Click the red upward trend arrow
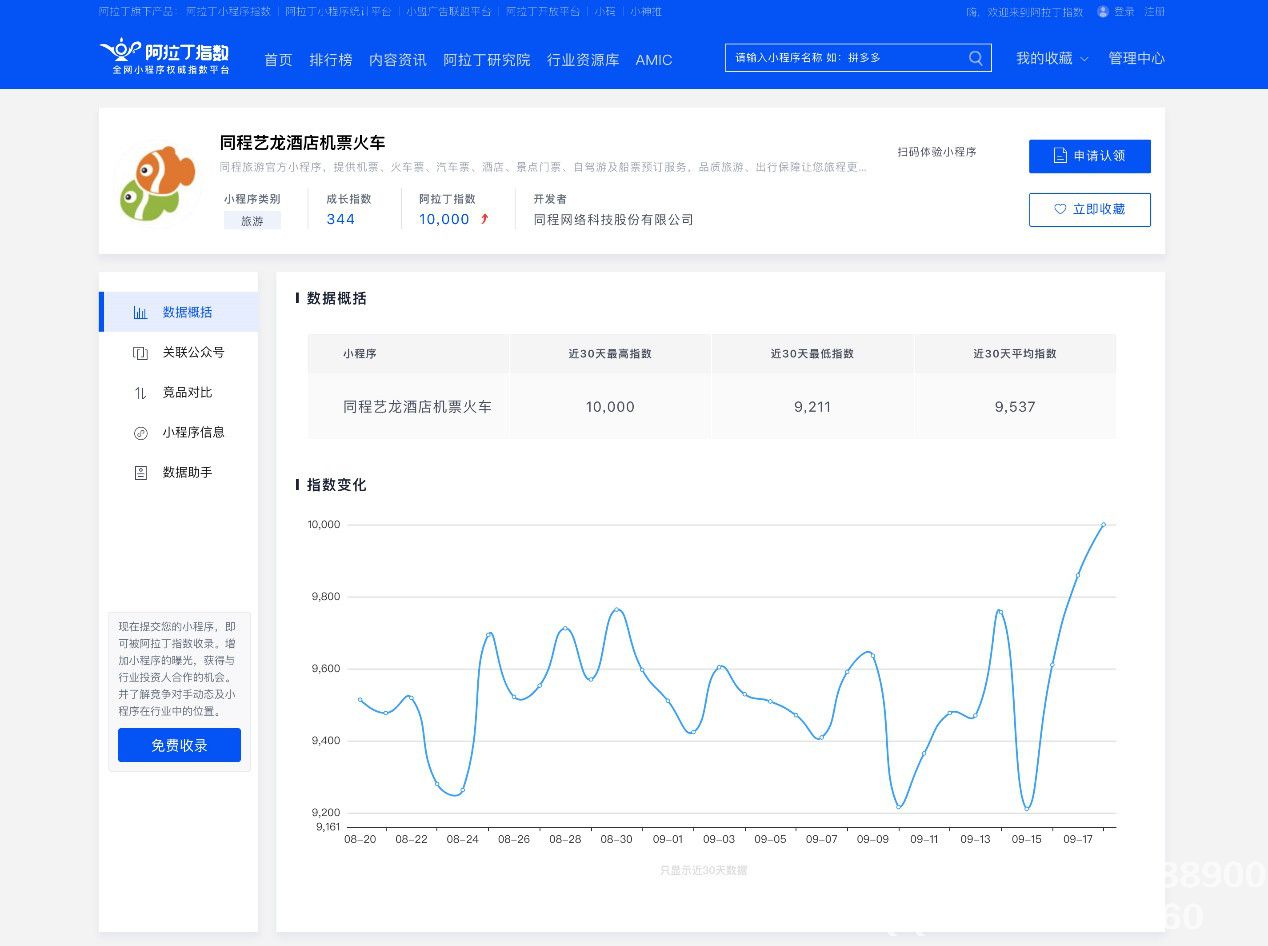Screen dimensions: 1268x946 (485, 219)
